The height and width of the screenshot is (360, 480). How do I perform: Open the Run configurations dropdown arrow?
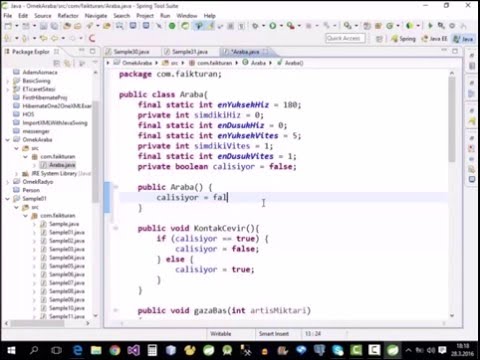pos(281,26)
